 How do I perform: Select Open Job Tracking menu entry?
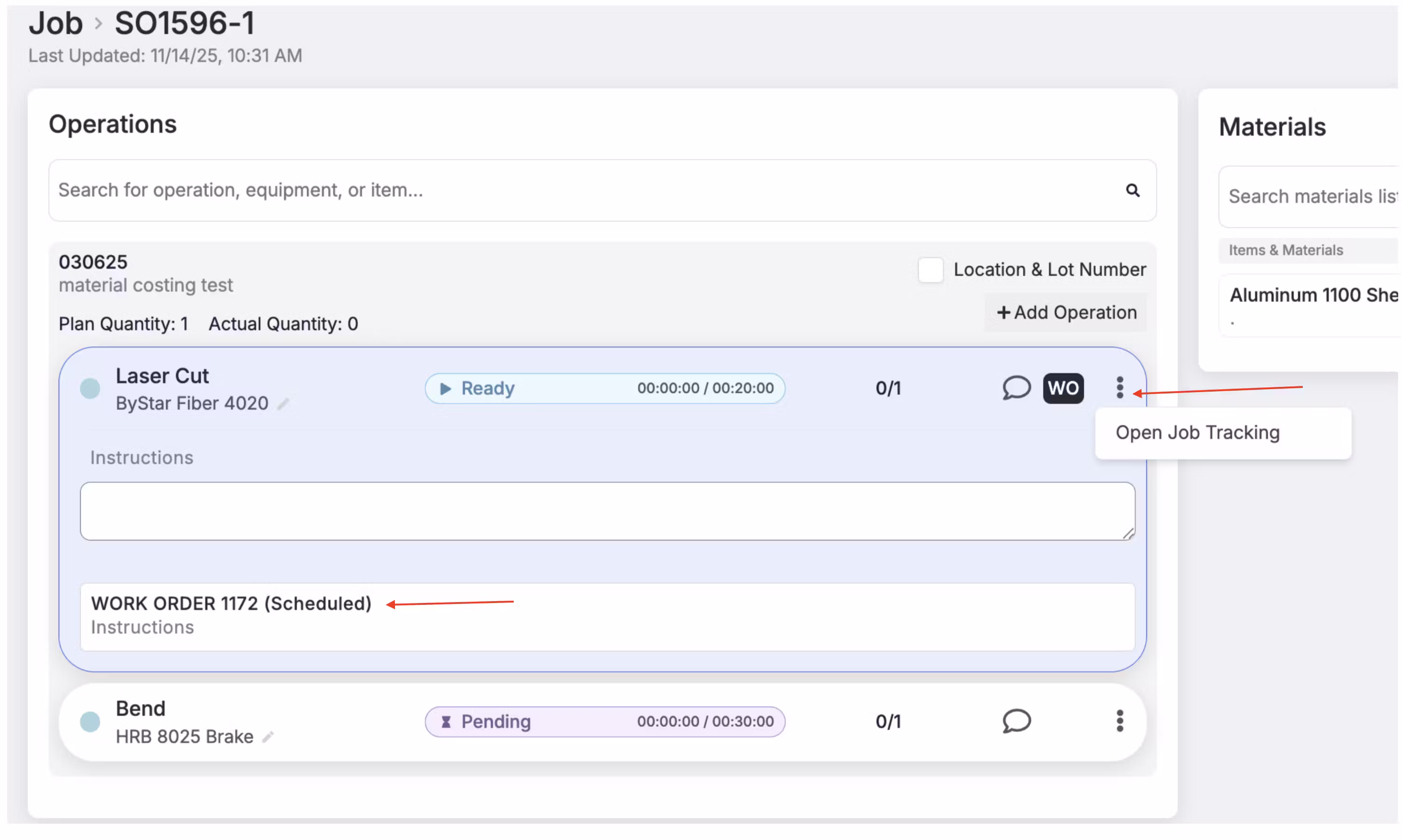pos(1197,433)
